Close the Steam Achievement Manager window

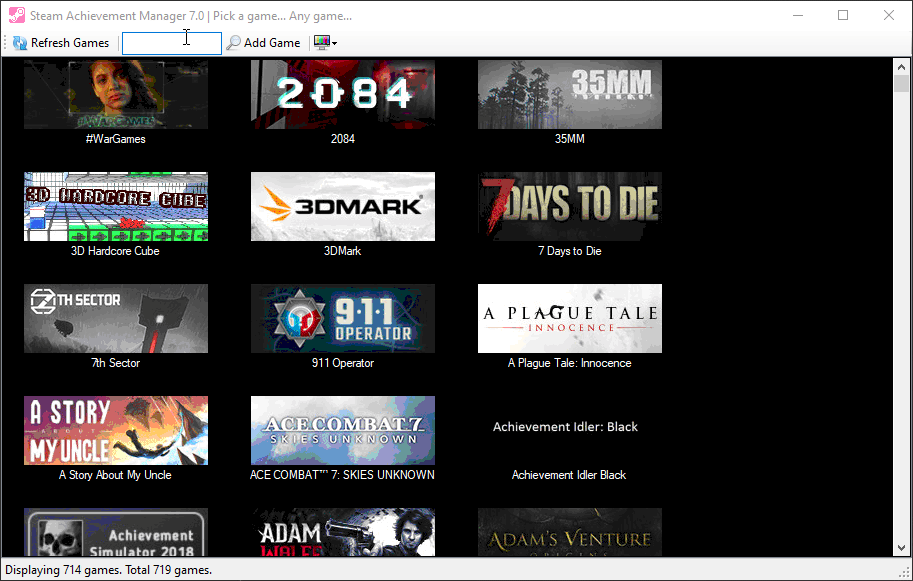coord(889,15)
